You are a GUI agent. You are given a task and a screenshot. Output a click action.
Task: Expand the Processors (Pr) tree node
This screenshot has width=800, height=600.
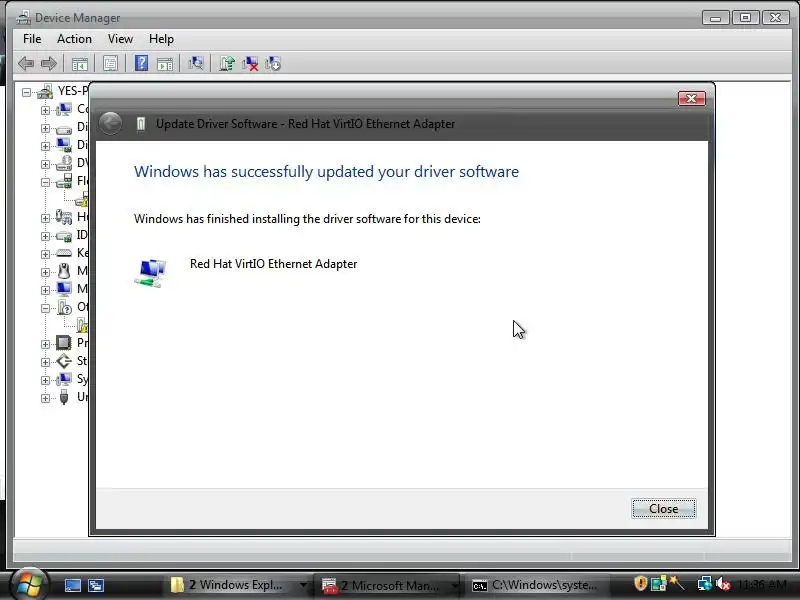45,344
